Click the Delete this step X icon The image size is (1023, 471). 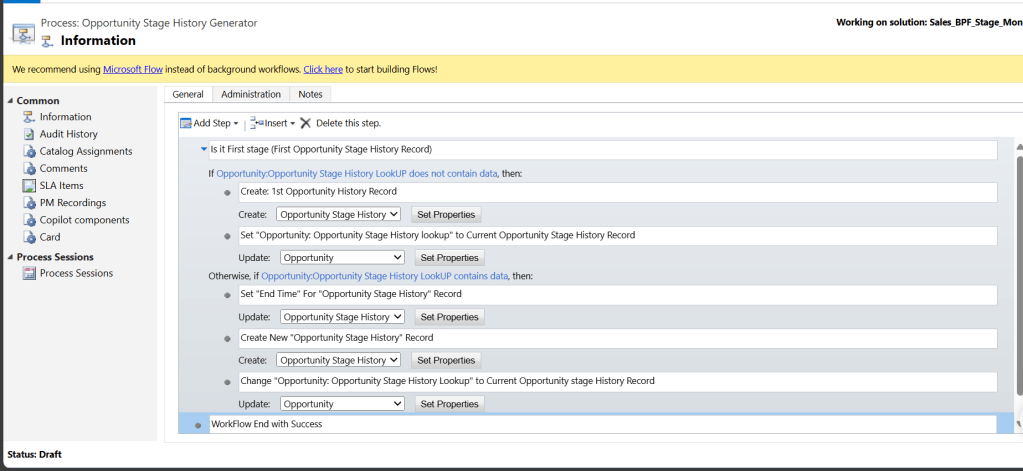(x=305, y=123)
